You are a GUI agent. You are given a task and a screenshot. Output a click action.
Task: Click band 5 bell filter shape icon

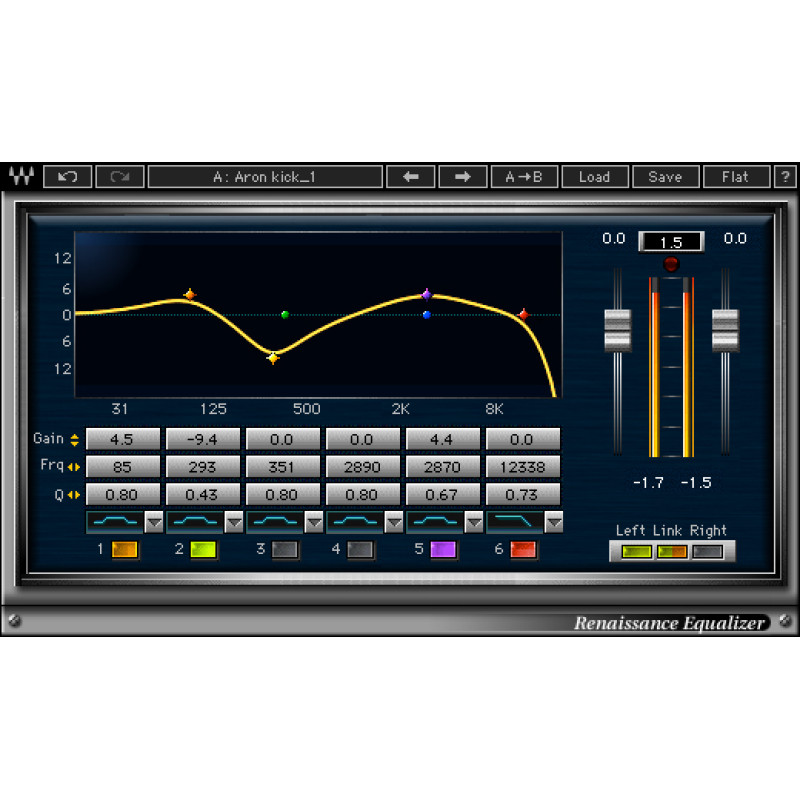tap(435, 521)
